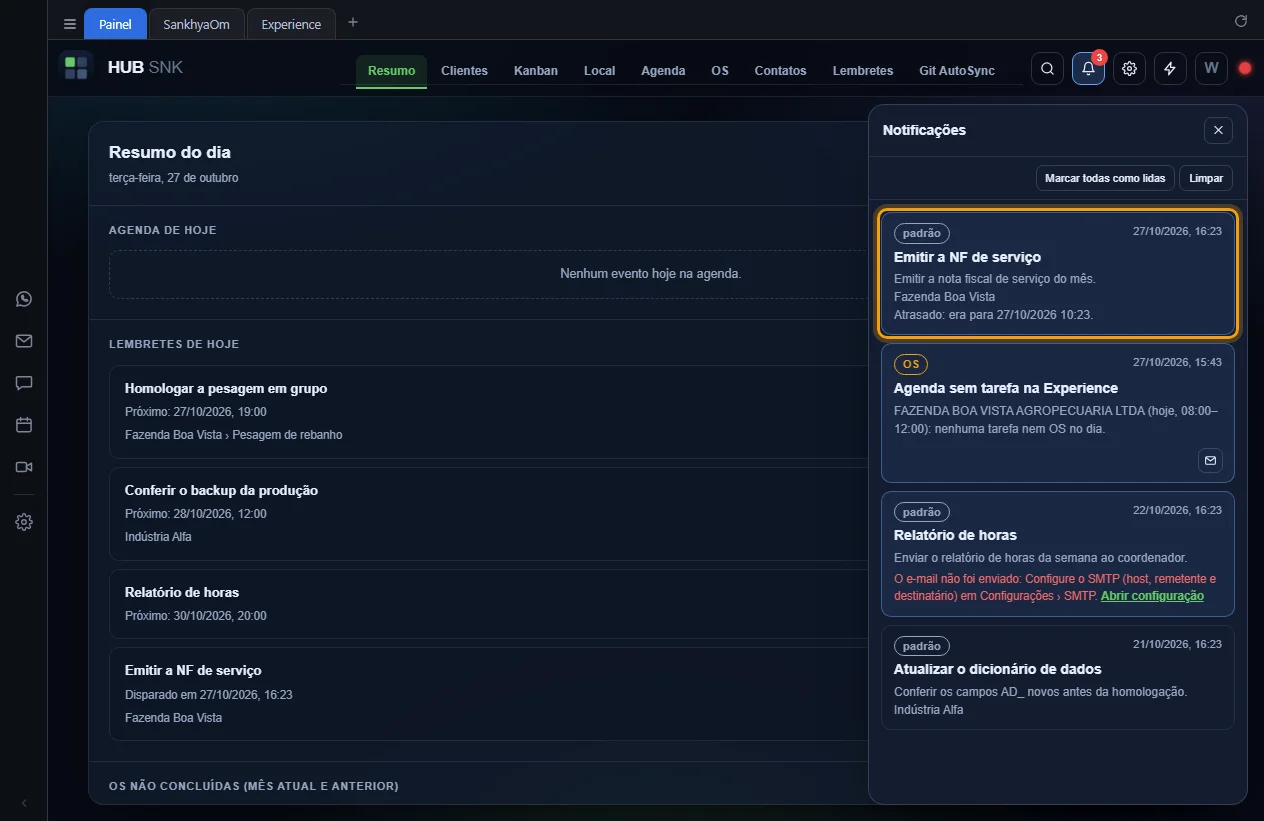The height and width of the screenshot is (821, 1264).
Task: Switch to the Painel tab
Action: pyautogui.click(x=115, y=24)
